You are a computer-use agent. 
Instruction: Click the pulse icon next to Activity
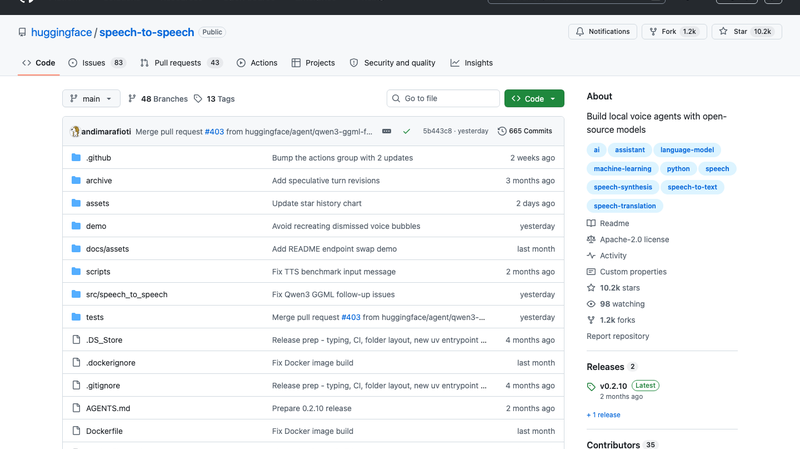pyautogui.click(x=591, y=255)
